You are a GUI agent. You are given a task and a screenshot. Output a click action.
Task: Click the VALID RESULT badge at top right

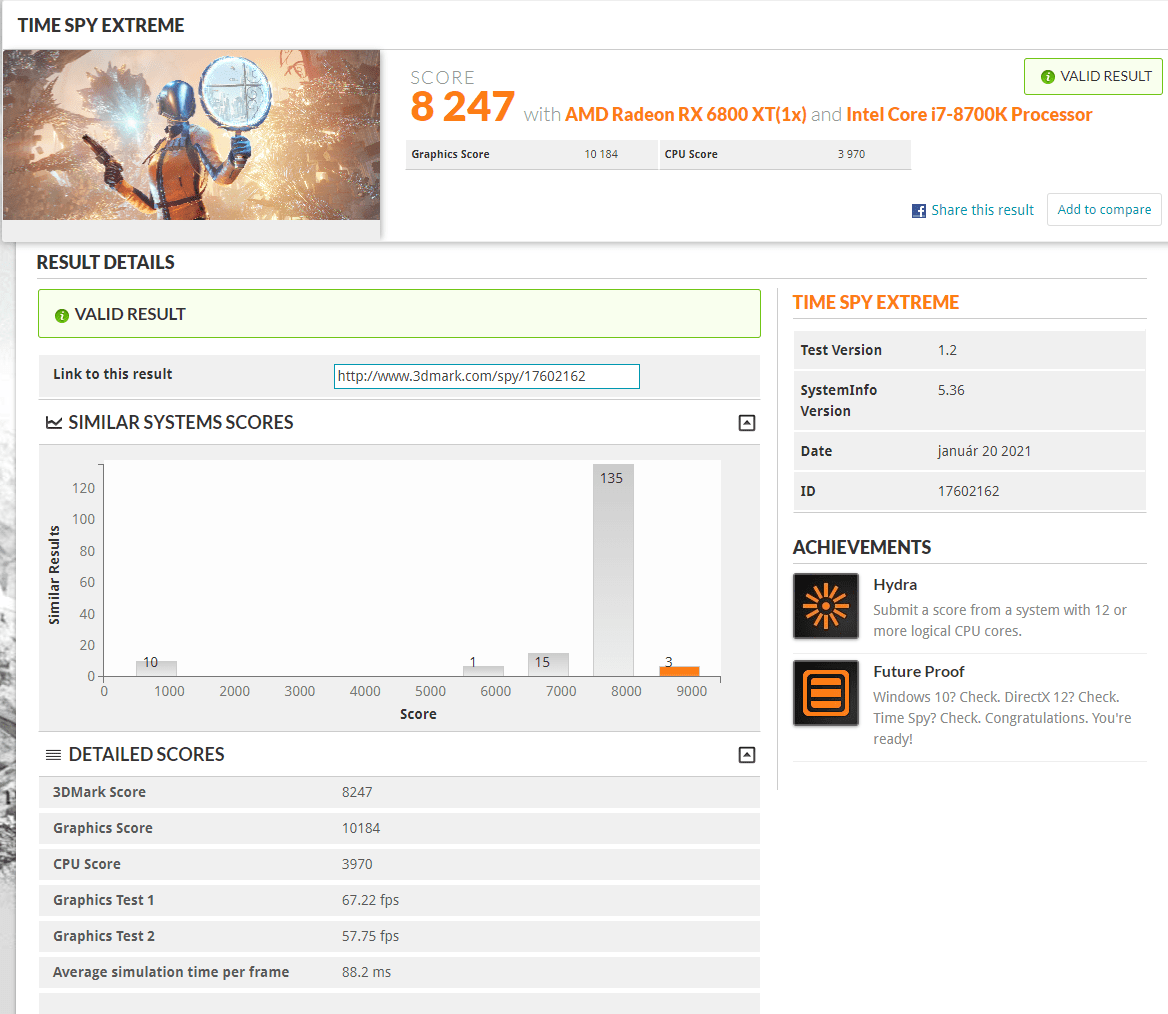pyautogui.click(x=1093, y=77)
